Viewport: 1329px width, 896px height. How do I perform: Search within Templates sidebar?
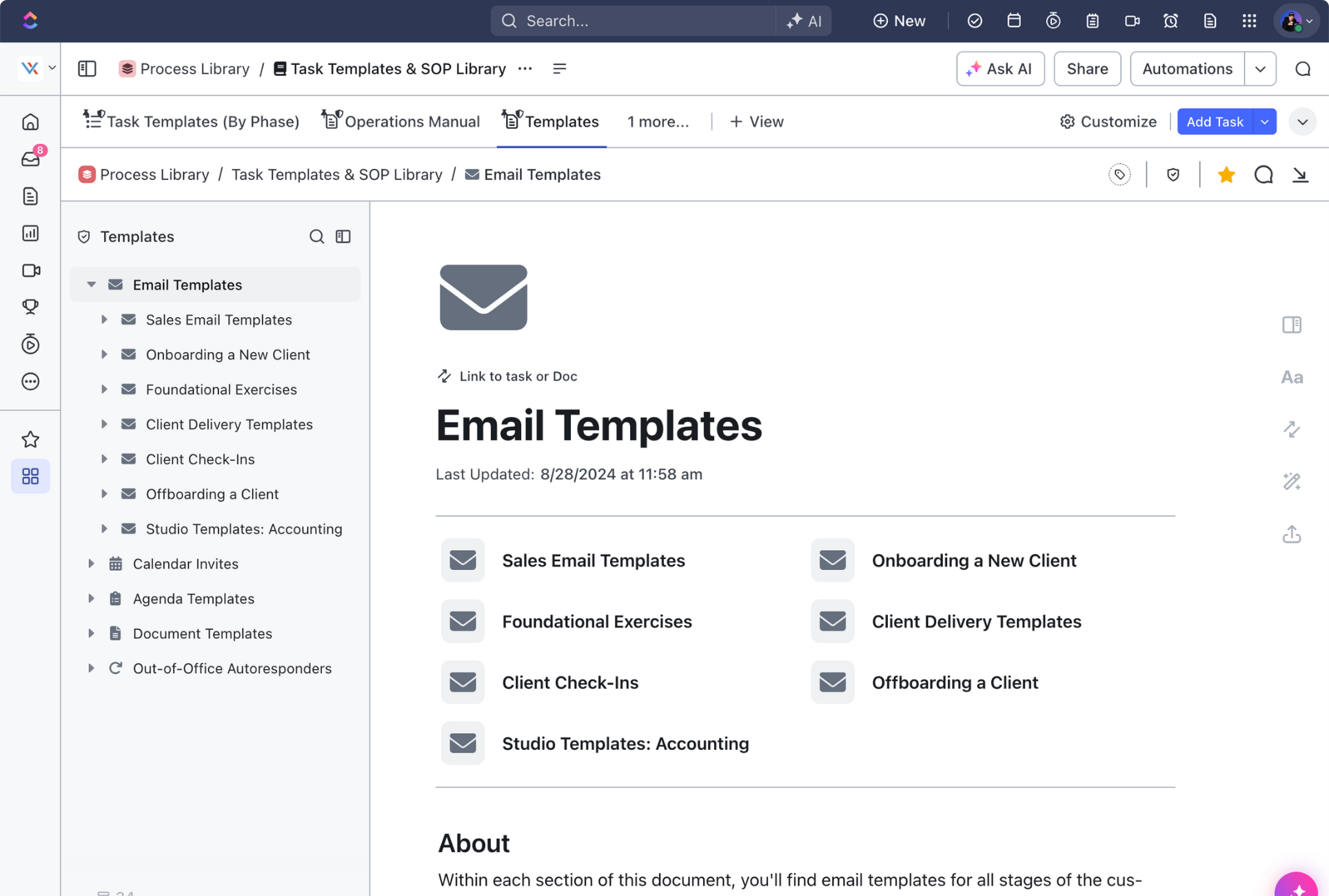pos(316,236)
